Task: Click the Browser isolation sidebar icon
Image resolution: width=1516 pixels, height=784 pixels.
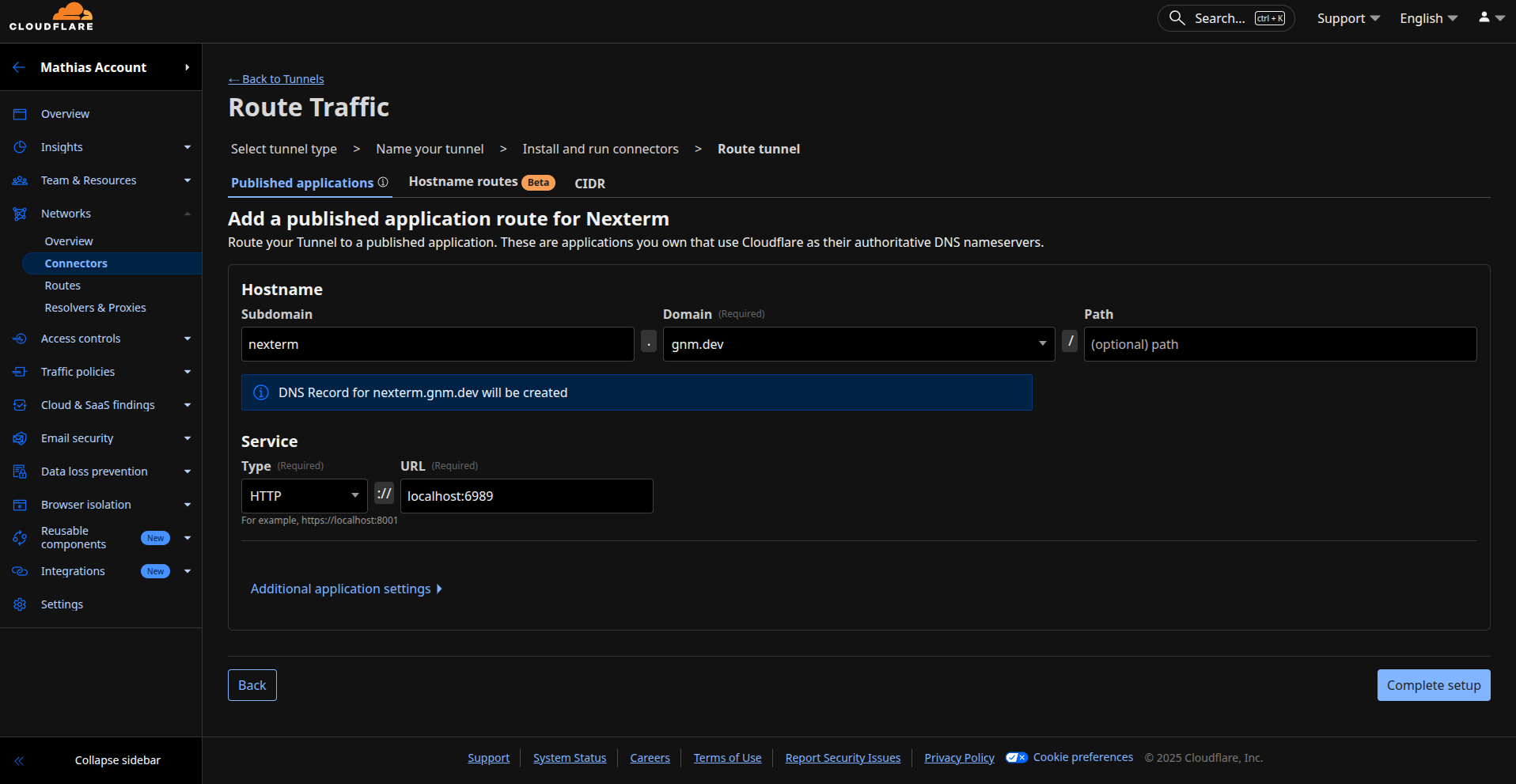Action: pos(19,504)
